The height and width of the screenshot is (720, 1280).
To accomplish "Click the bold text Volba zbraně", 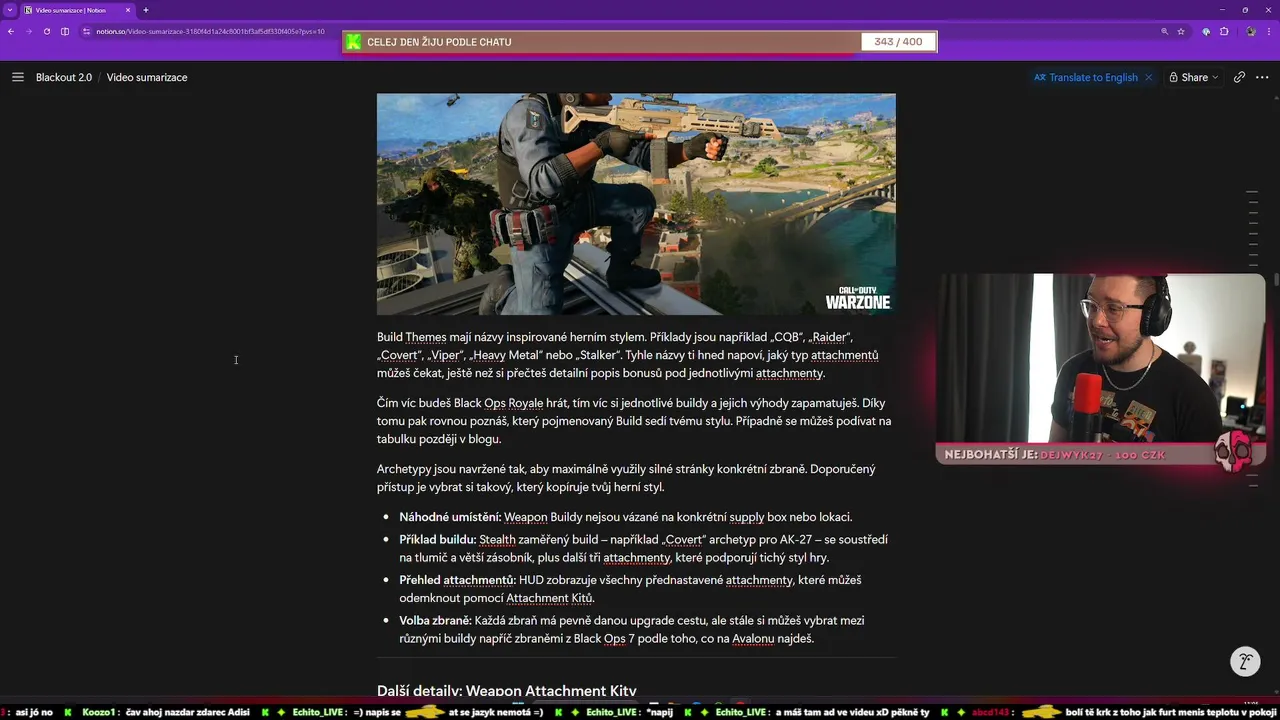I will [x=435, y=621].
